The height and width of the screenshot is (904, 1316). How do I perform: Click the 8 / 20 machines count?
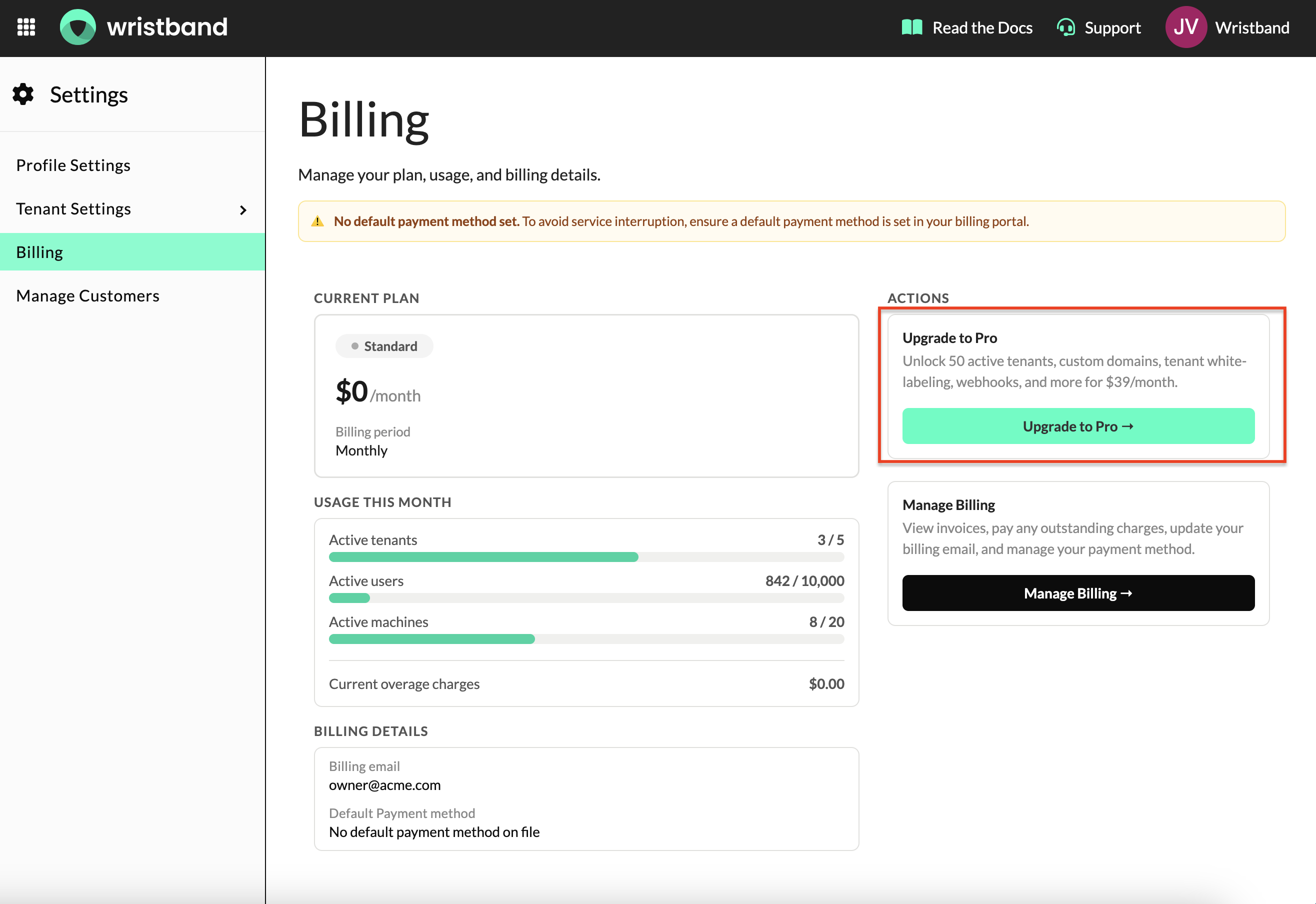coord(826,622)
